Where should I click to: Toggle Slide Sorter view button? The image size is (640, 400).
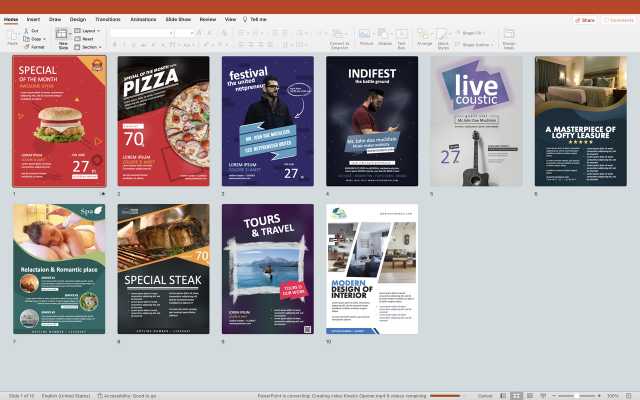click(516, 395)
